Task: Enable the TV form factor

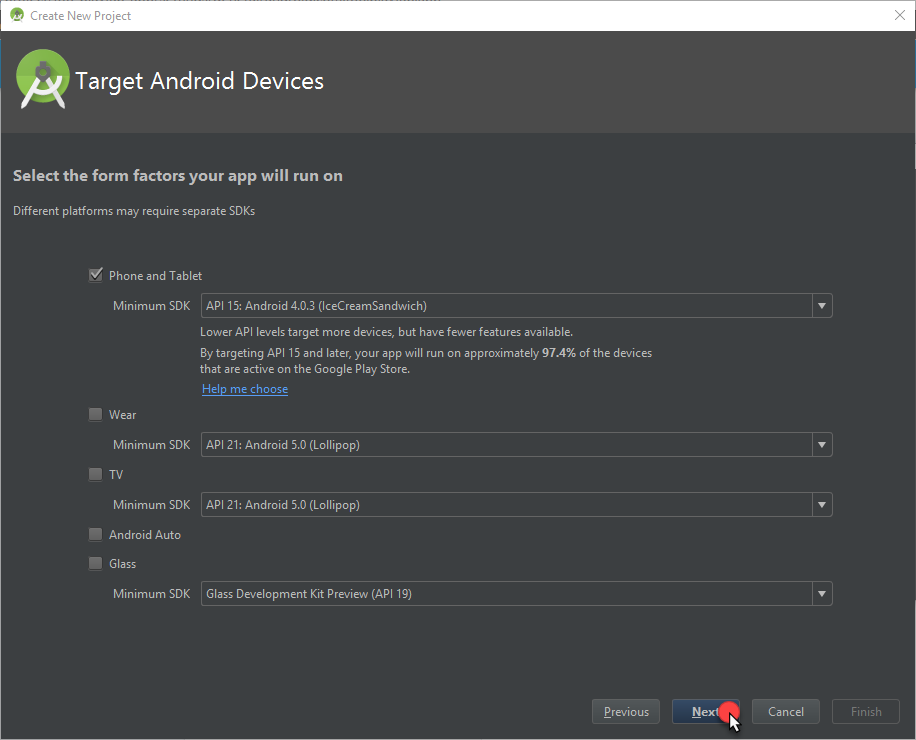Action: tap(95, 473)
